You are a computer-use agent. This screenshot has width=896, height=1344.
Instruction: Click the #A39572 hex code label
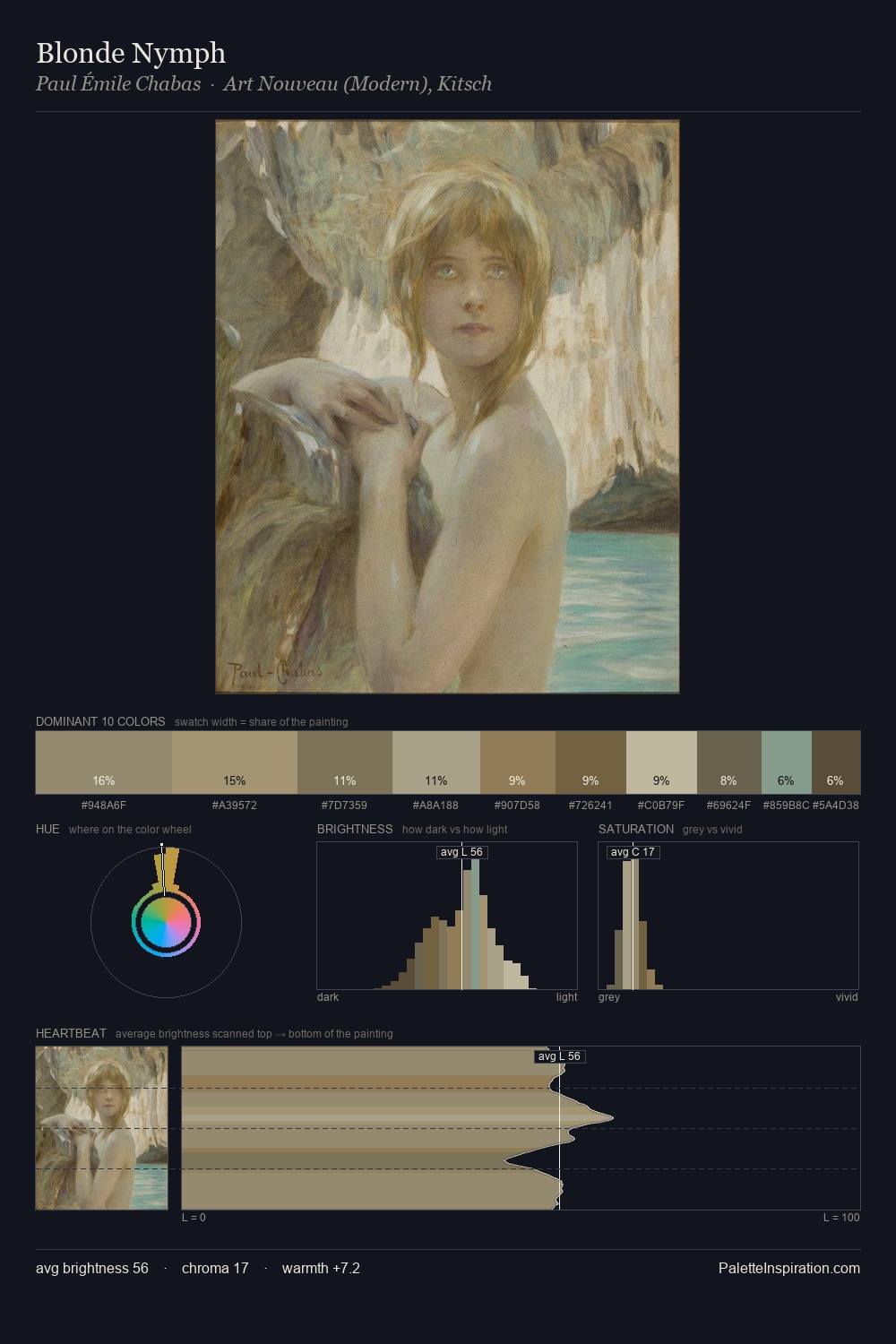point(235,806)
